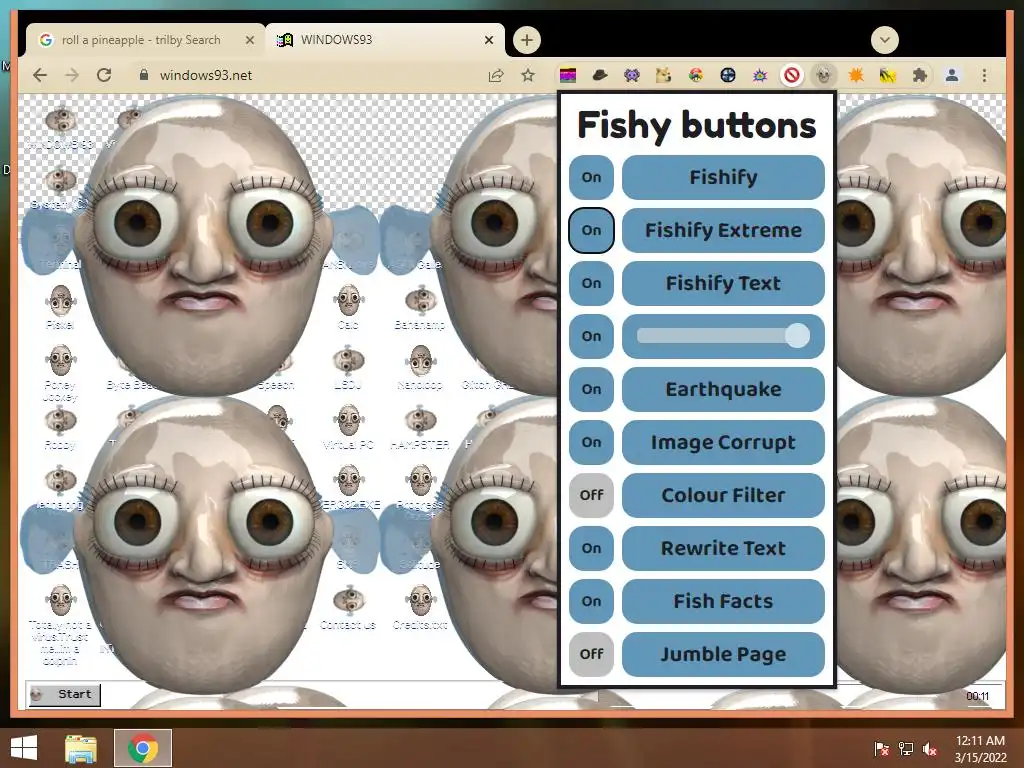This screenshot has width=1024, height=768.
Task: Click the Colour Filter button
Action: click(x=723, y=495)
